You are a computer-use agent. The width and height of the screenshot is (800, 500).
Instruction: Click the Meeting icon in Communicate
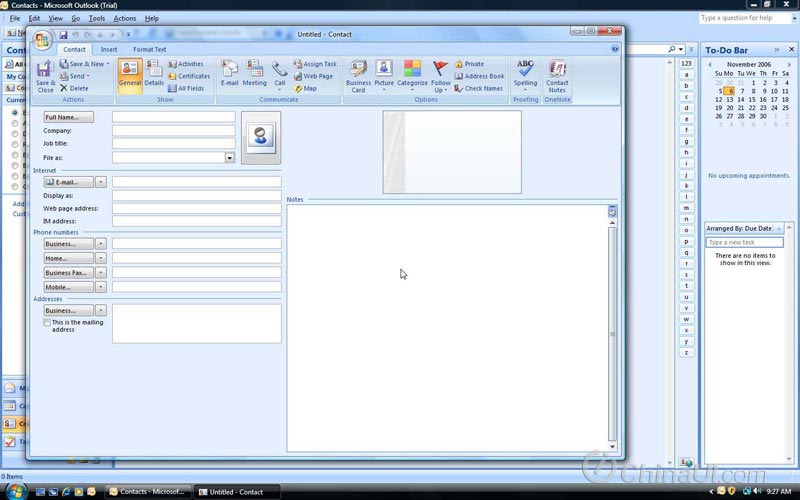coord(254,71)
